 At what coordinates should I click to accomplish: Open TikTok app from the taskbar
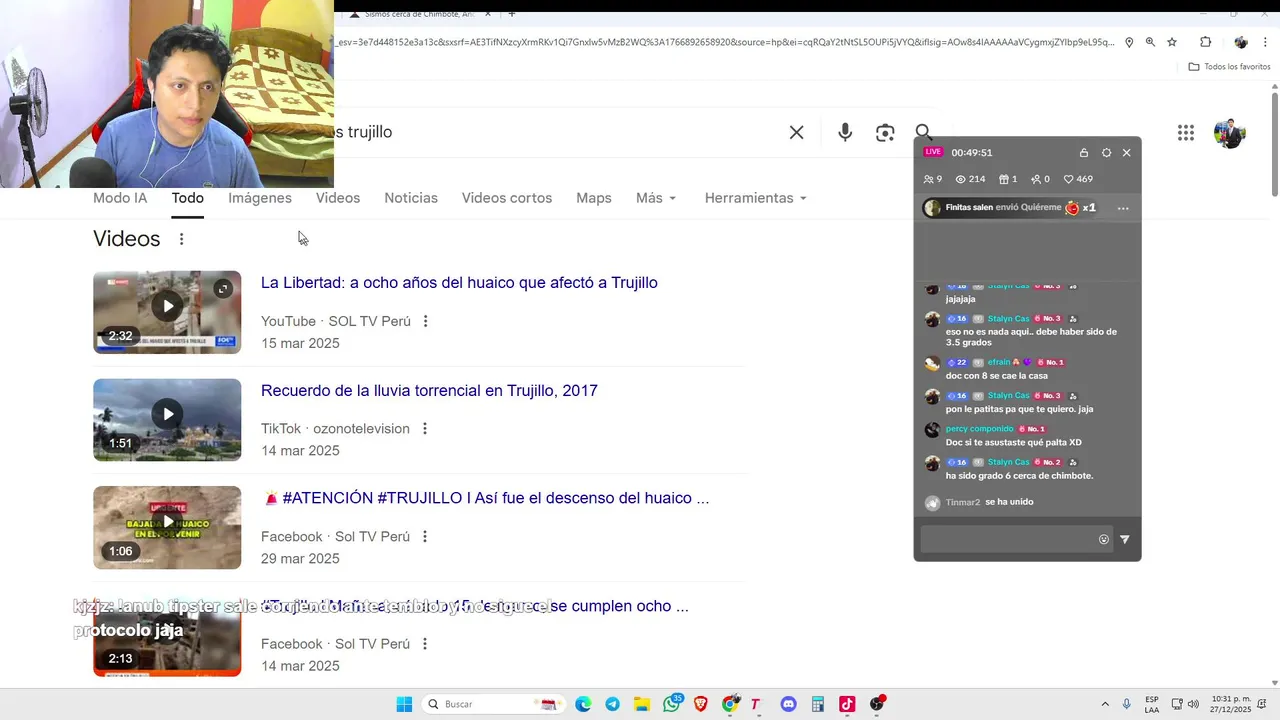coord(847,704)
